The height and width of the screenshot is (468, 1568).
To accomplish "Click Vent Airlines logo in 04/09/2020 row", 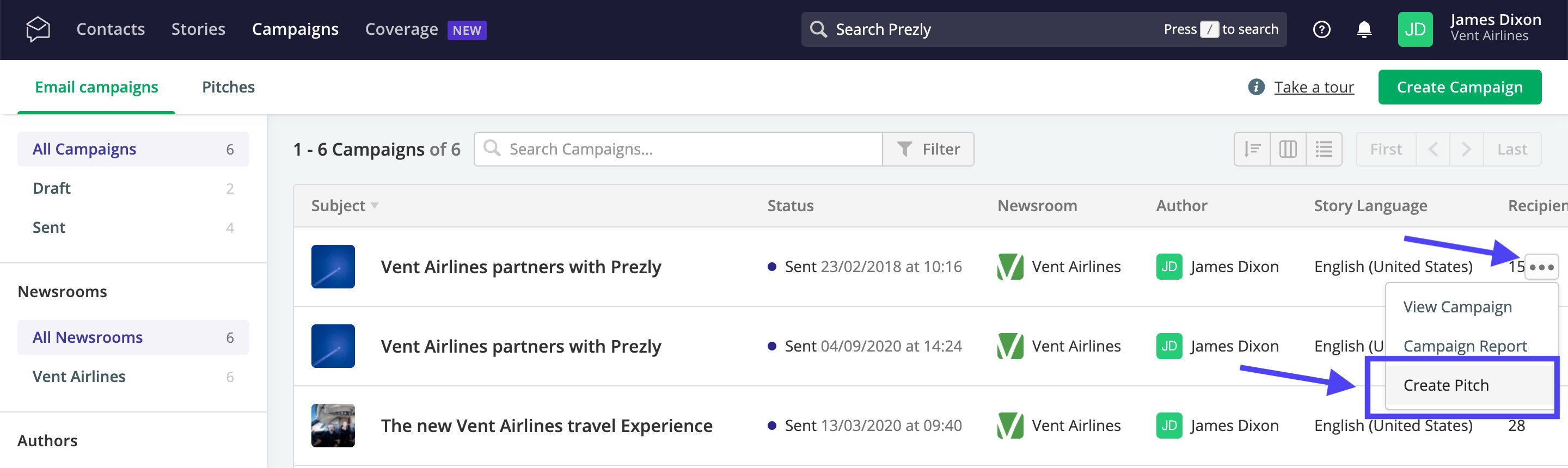I will pos(1010,346).
